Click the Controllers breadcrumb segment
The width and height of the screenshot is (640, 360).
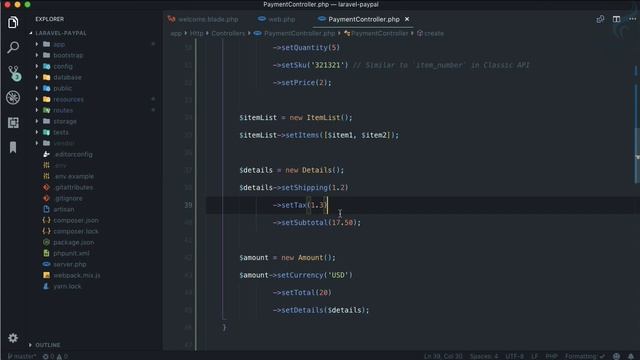click(x=228, y=33)
